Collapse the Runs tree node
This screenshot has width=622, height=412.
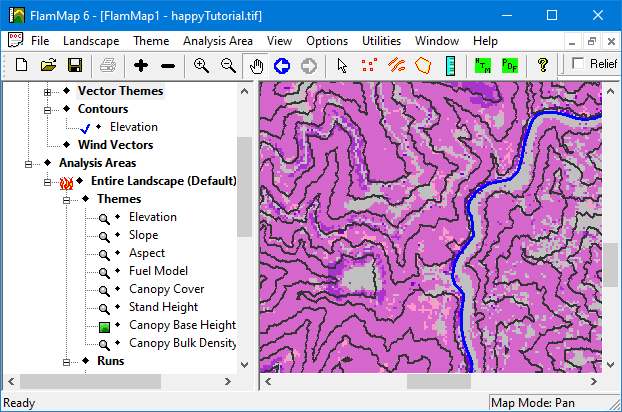[66, 362]
